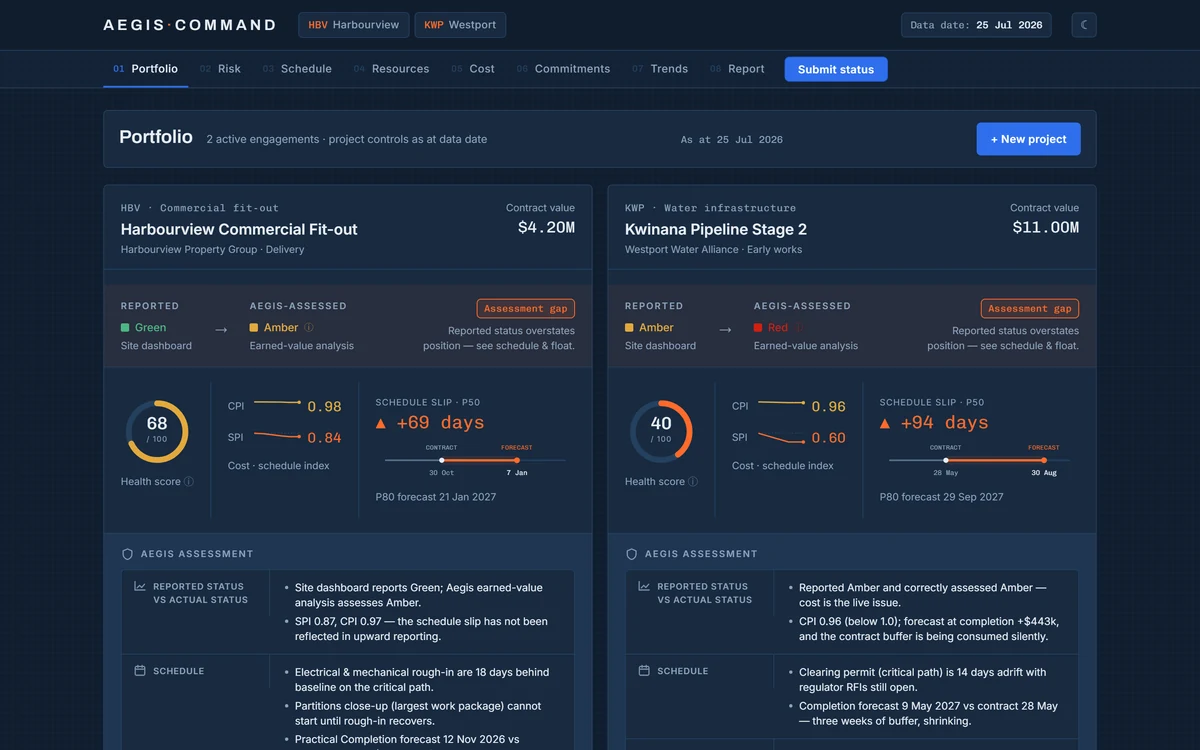Image resolution: width=1200 pixels, height=750 pixels.
Task: Click 'Westport Water Alliance · Early works' subtitle
Action: pos(713,250)
